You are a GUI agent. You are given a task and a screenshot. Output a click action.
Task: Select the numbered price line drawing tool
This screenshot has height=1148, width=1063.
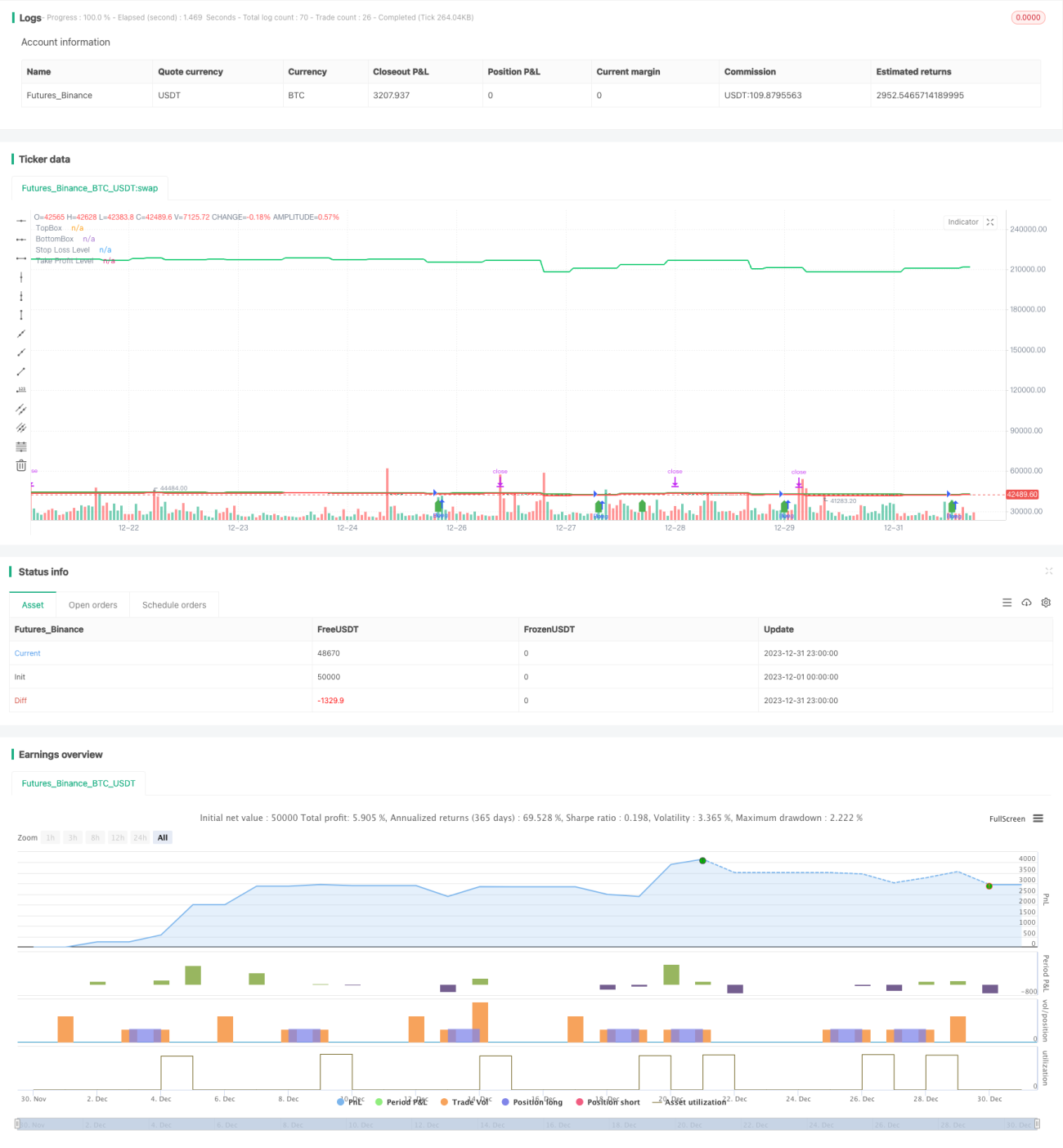[x=21, y=390]
